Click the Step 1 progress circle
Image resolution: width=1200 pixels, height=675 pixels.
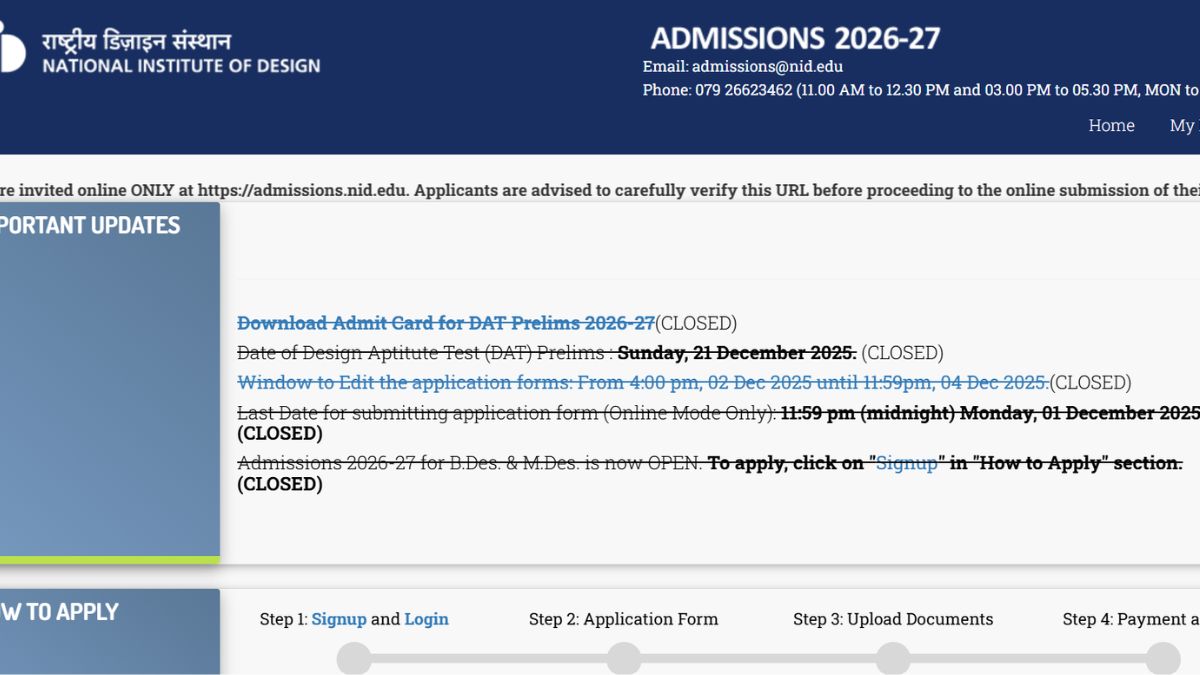[x=354, y=659]
